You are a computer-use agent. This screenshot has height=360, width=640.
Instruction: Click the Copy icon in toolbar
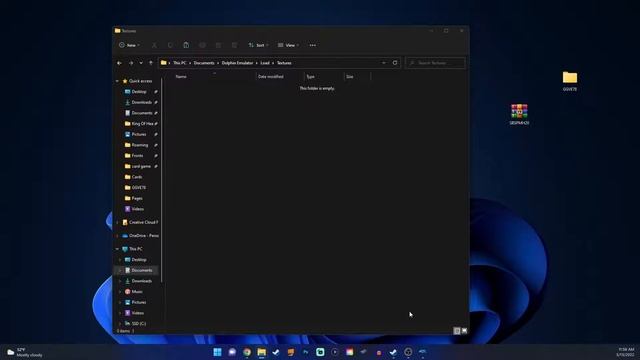click(x=170, y=45)
